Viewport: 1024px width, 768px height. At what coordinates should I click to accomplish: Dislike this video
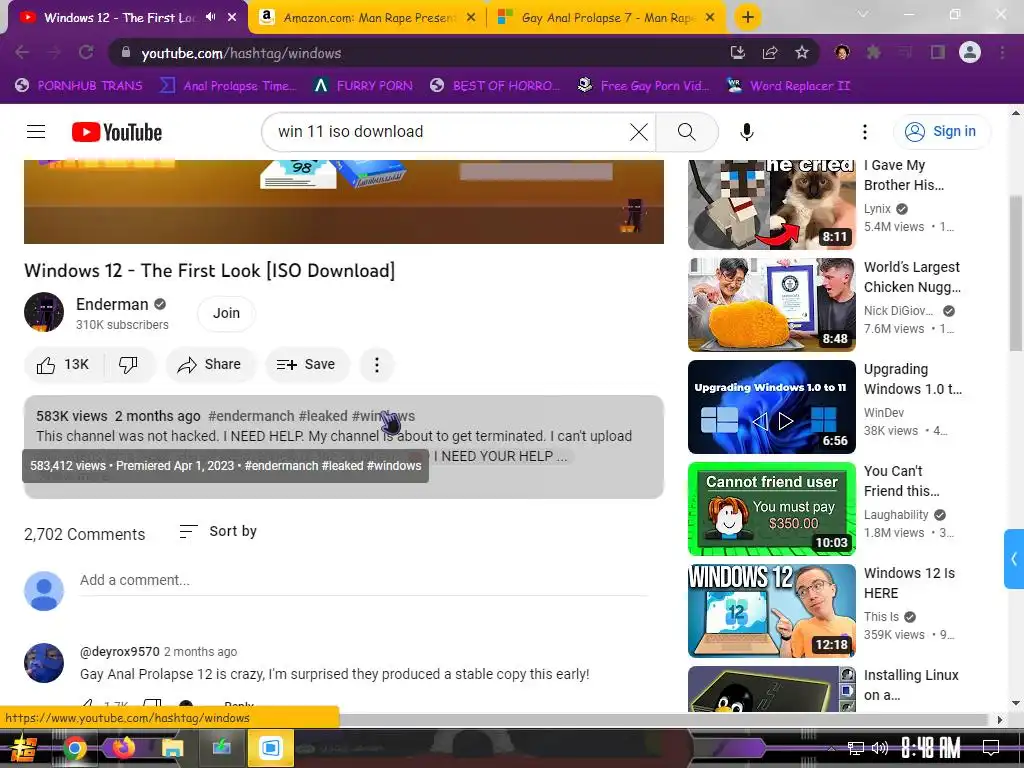tap(128, 364)
